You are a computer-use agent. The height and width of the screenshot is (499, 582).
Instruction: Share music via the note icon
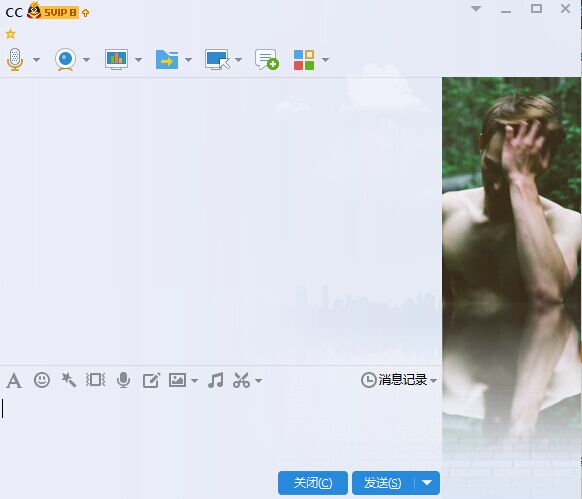point(216,380)
